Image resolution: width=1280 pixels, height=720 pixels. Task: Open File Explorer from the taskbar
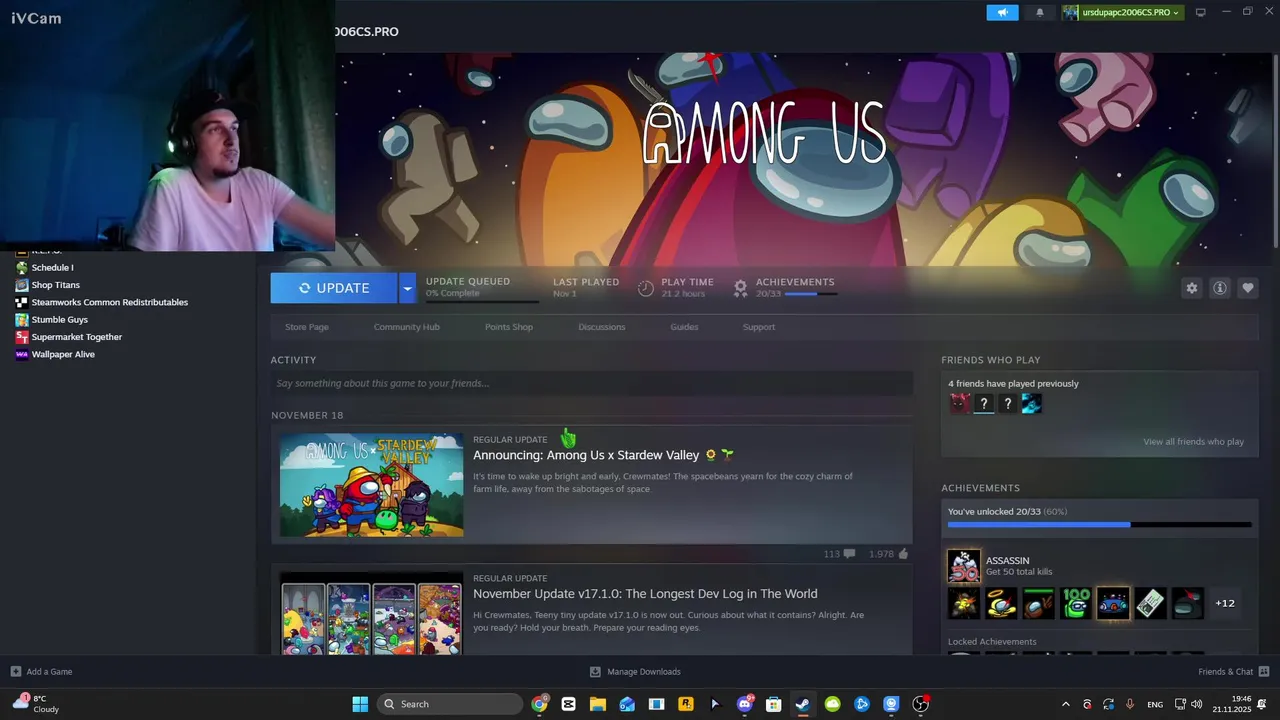(x=598, y=704)
